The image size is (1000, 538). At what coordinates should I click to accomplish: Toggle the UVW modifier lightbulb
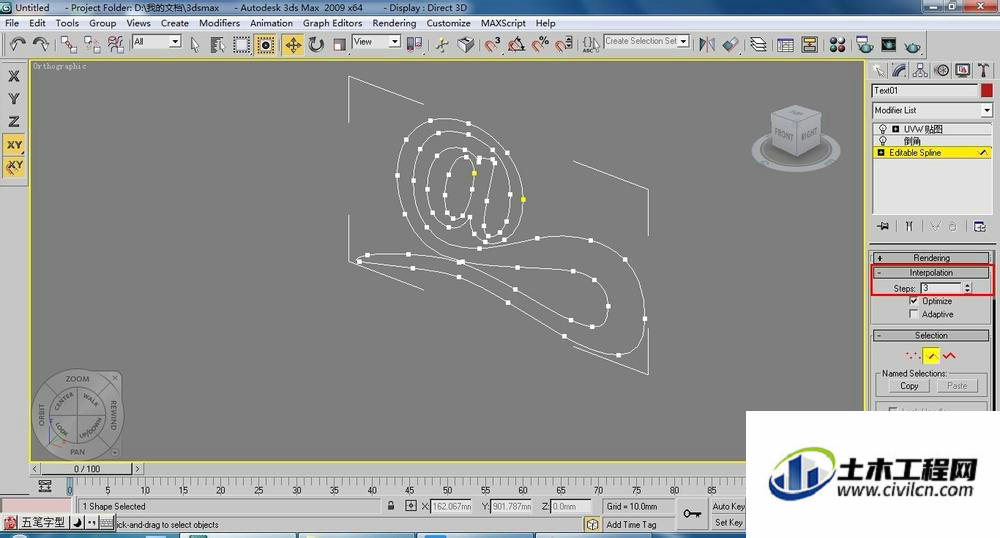(883, 129)
